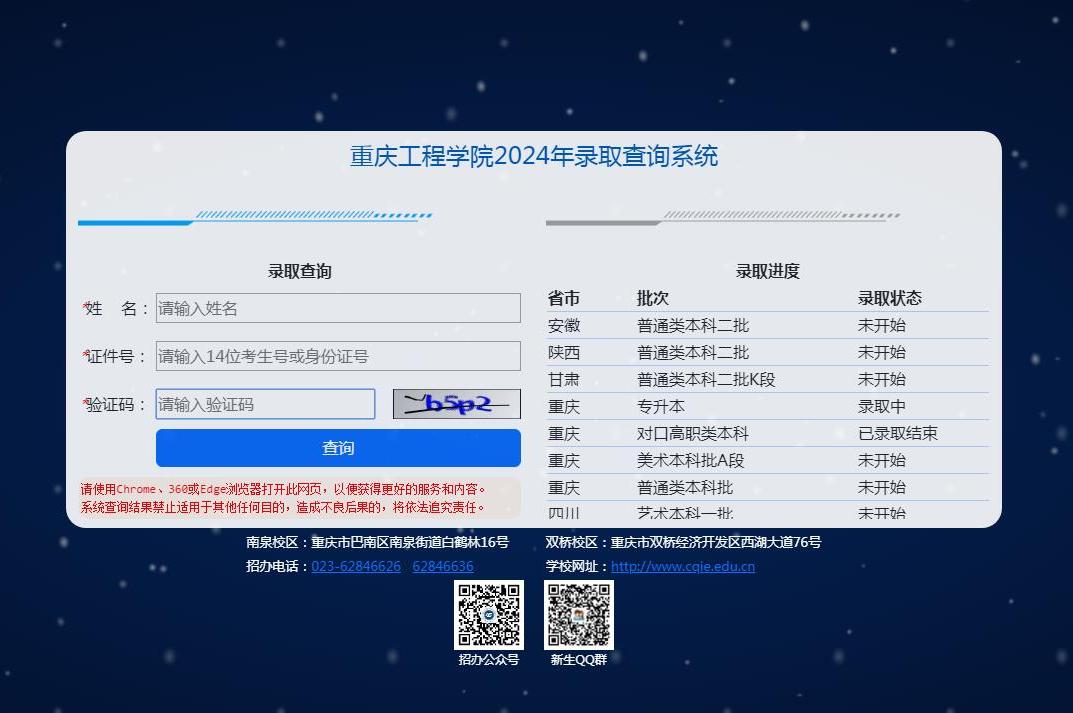Click the 省市 column header

click(x=563, y=298)
